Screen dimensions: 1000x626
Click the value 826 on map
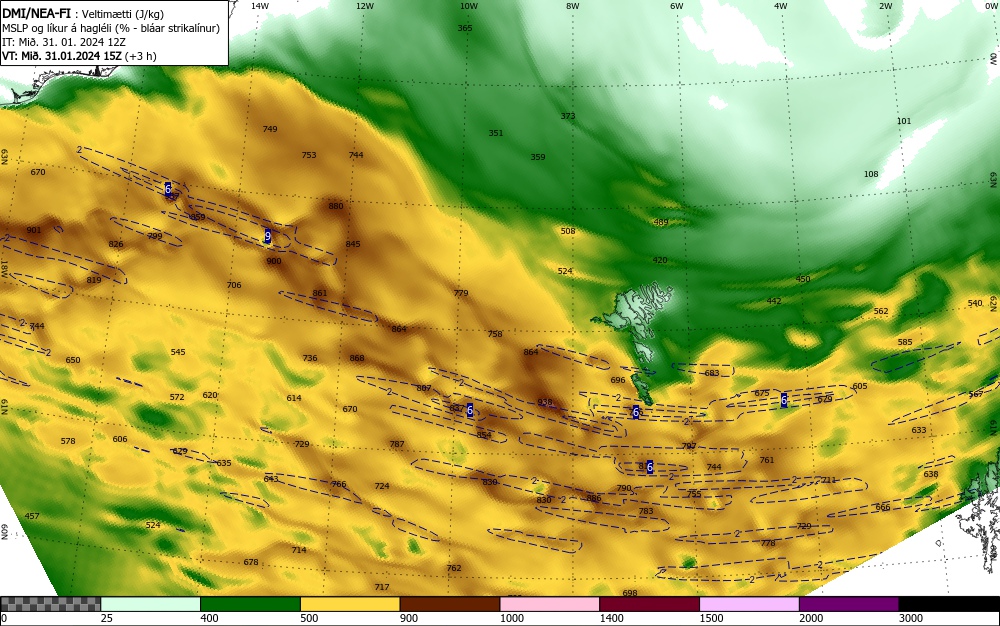(x=115, y=244)
